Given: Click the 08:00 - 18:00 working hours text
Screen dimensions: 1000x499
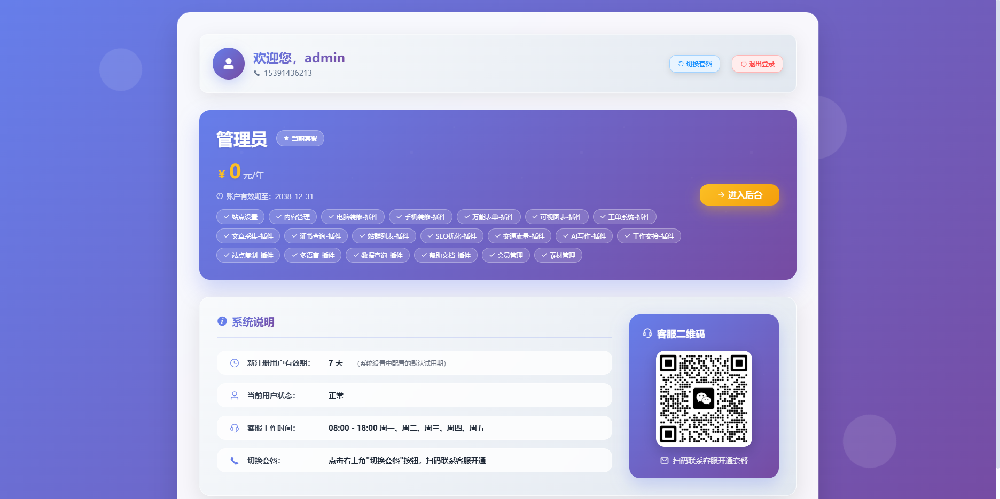Looking at the screenshot, I should click(406, 428).
